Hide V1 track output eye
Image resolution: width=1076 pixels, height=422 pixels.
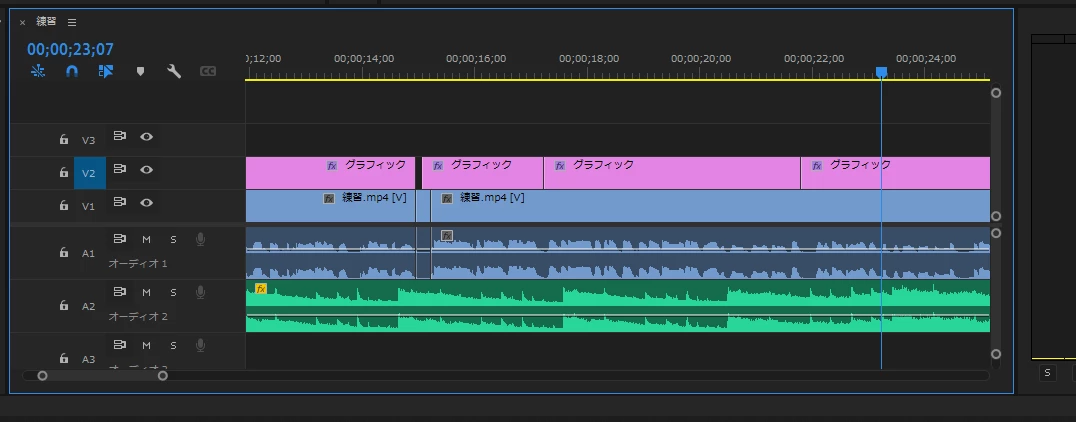tap(146, 202)
